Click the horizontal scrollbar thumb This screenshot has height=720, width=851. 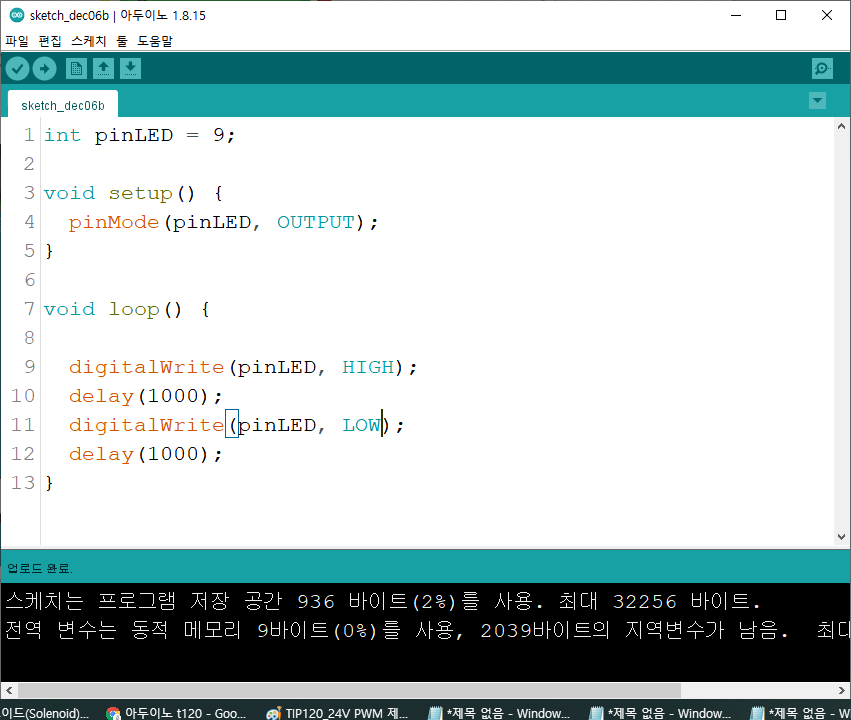[349, 691]
